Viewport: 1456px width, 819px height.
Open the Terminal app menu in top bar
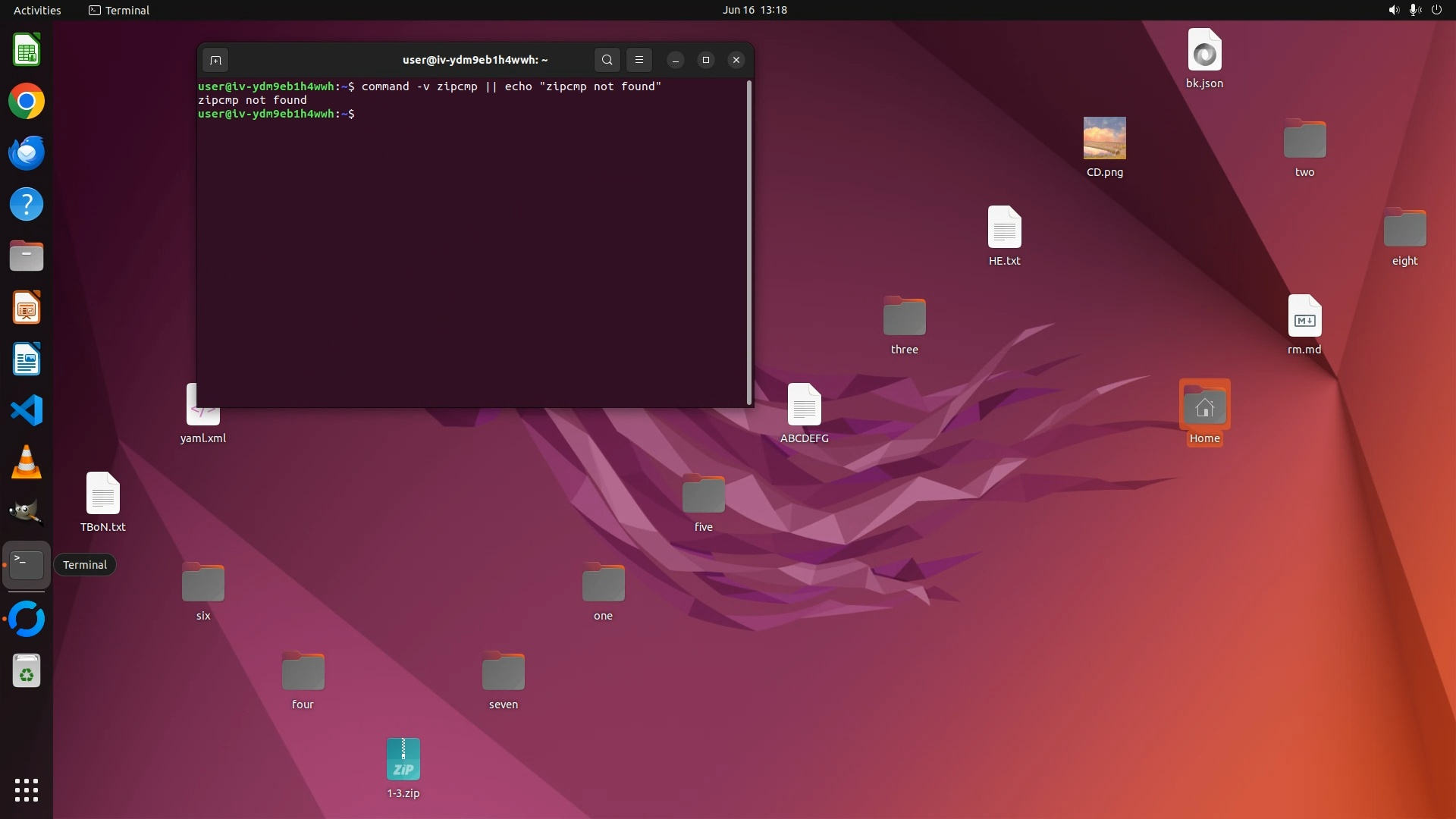tap(119, 10)
